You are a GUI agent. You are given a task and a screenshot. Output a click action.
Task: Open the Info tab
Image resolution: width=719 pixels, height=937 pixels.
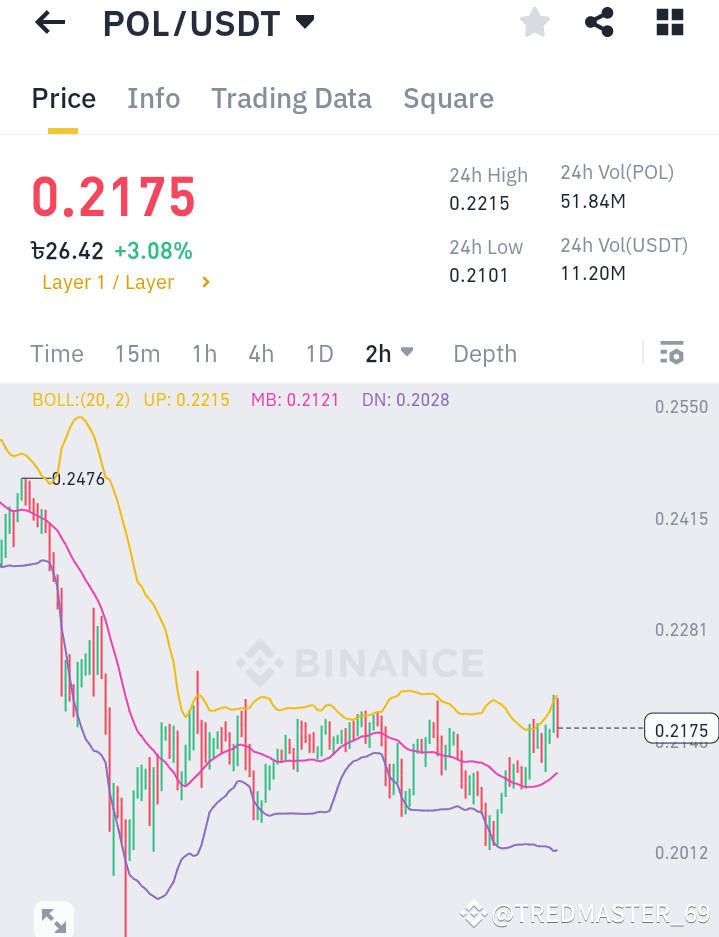(153, 98)
